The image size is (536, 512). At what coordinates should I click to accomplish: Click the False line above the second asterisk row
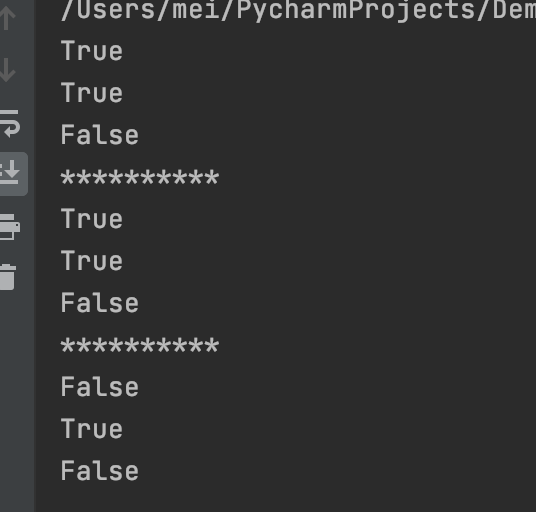click(x=100, y=303)
